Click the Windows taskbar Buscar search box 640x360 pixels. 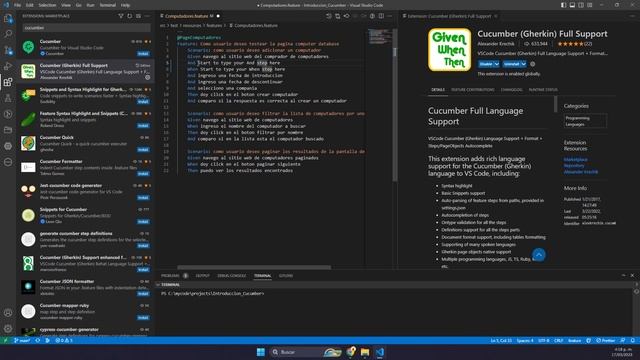[305, 352]
